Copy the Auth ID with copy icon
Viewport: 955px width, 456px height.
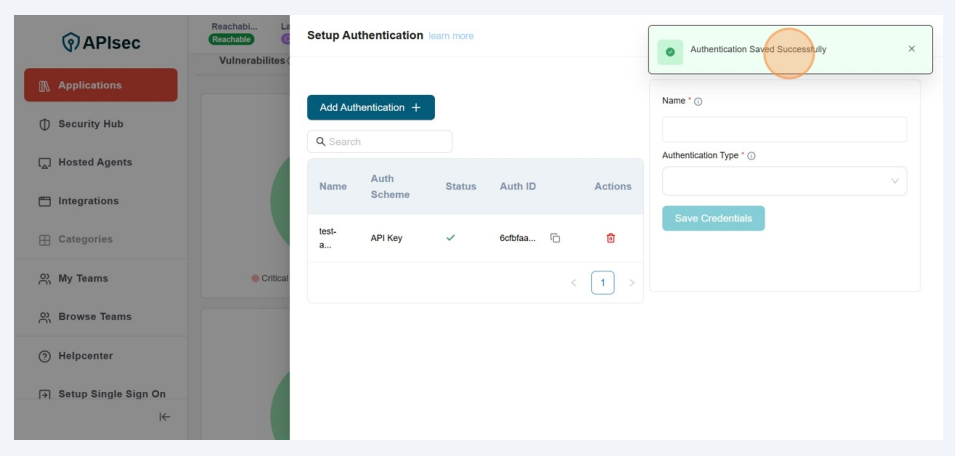[x=555, y=238]
